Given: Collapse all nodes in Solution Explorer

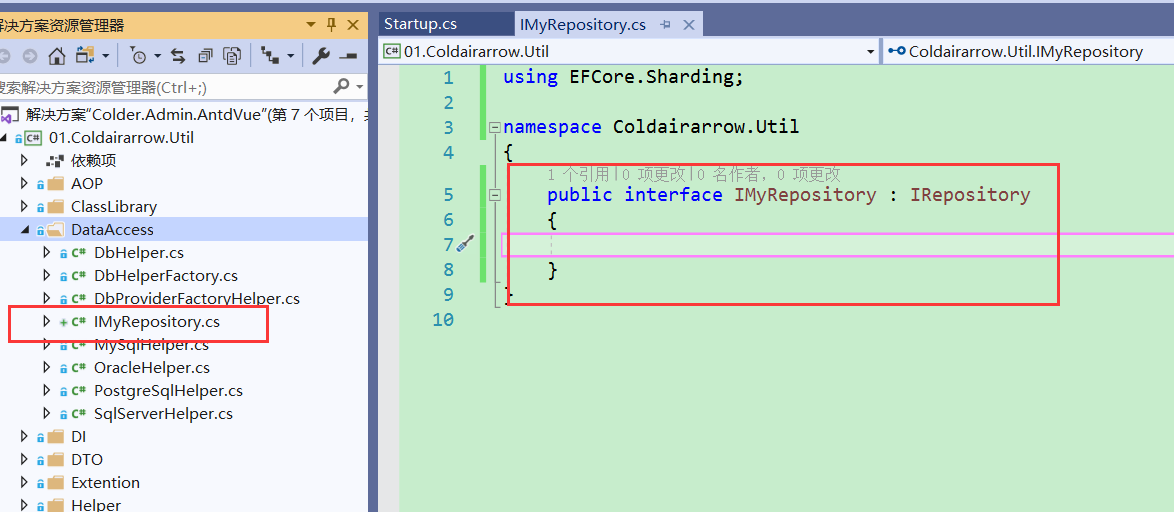Looking at the screenshot, I should tap(206, 55).
